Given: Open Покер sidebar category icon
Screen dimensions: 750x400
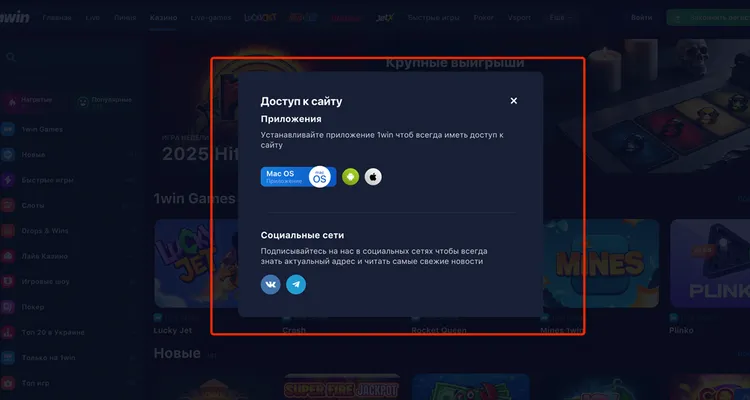Looking at the screenshot, I should 8,307.
